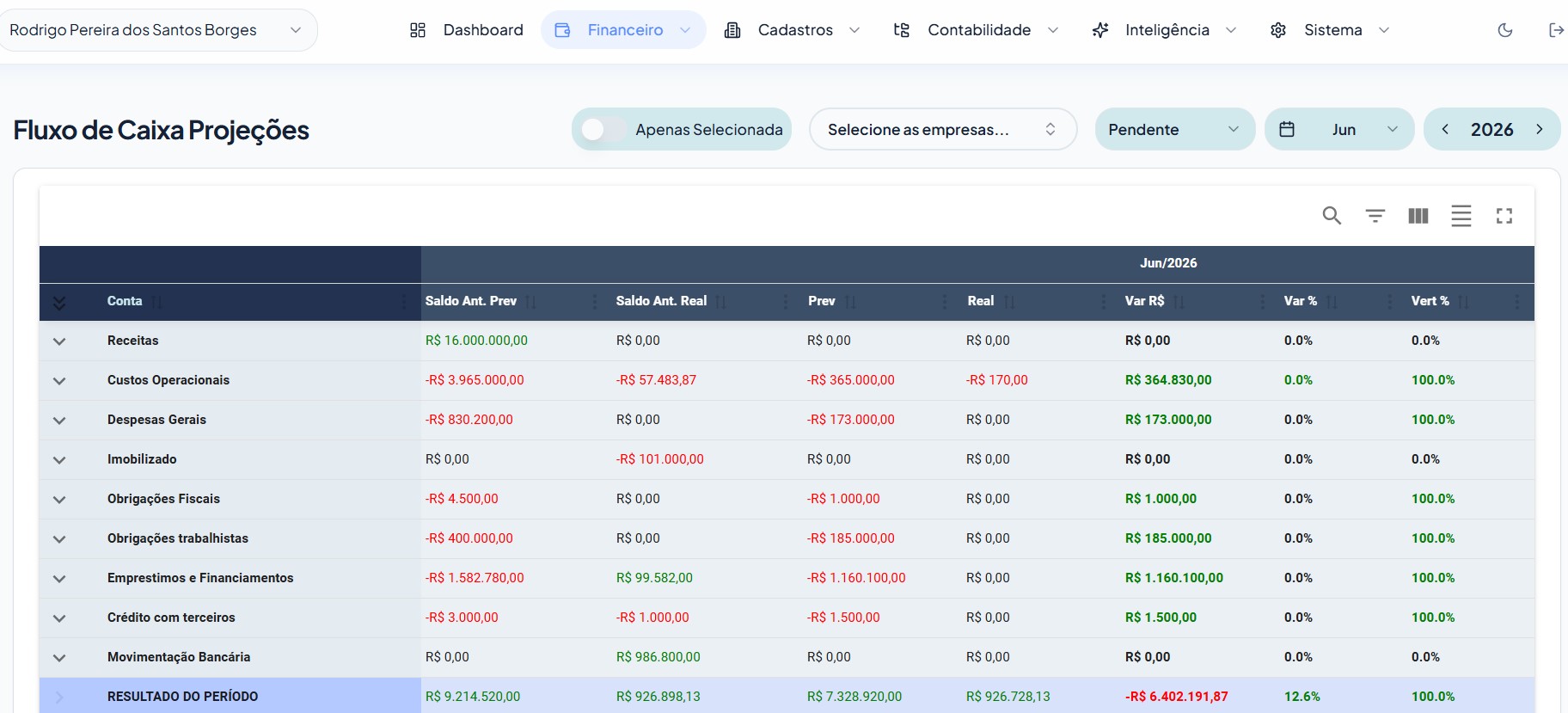Sort by Prev column icon
The height and width of the screenshot is (713, 1568).
tap(850, 302)
